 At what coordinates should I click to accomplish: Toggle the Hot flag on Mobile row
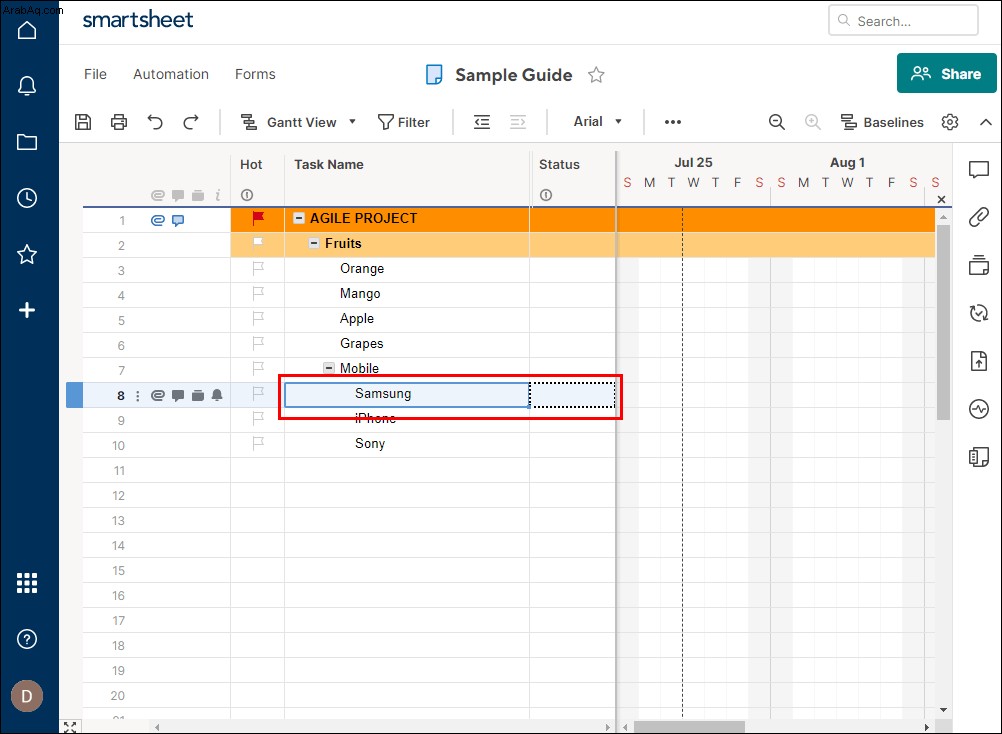[x=258, y=368]
